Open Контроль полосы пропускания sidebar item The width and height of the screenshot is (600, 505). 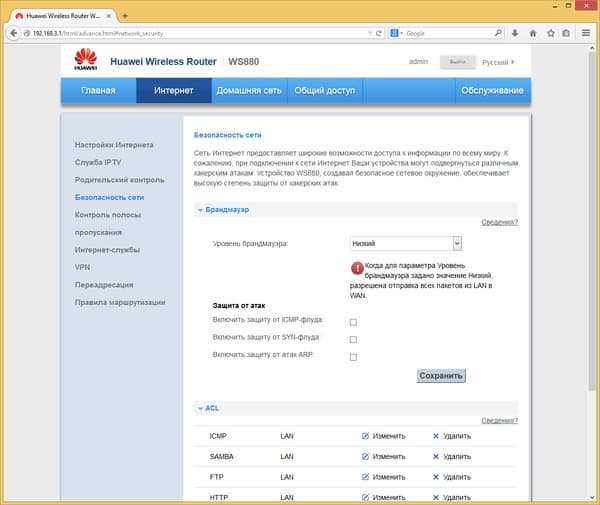(x=108, y=223)
